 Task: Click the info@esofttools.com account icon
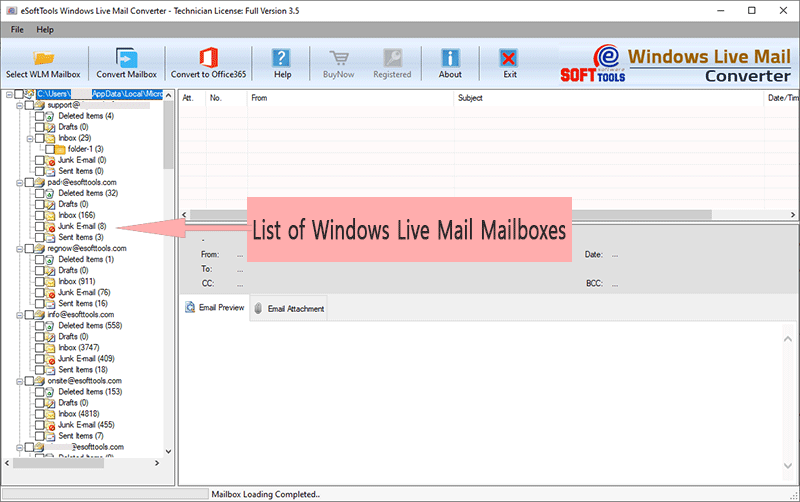point(40,315)
